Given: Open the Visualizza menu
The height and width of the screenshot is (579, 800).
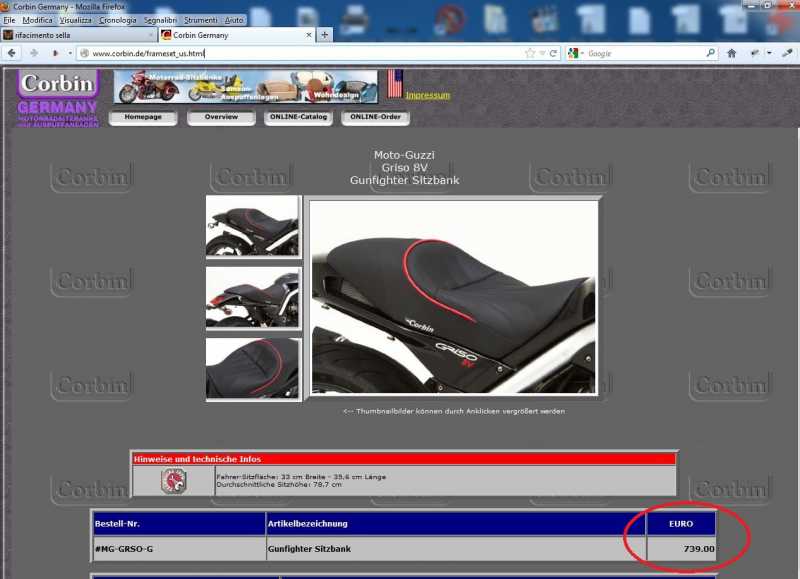Looking at the screenshot, I should coord(76,20).
